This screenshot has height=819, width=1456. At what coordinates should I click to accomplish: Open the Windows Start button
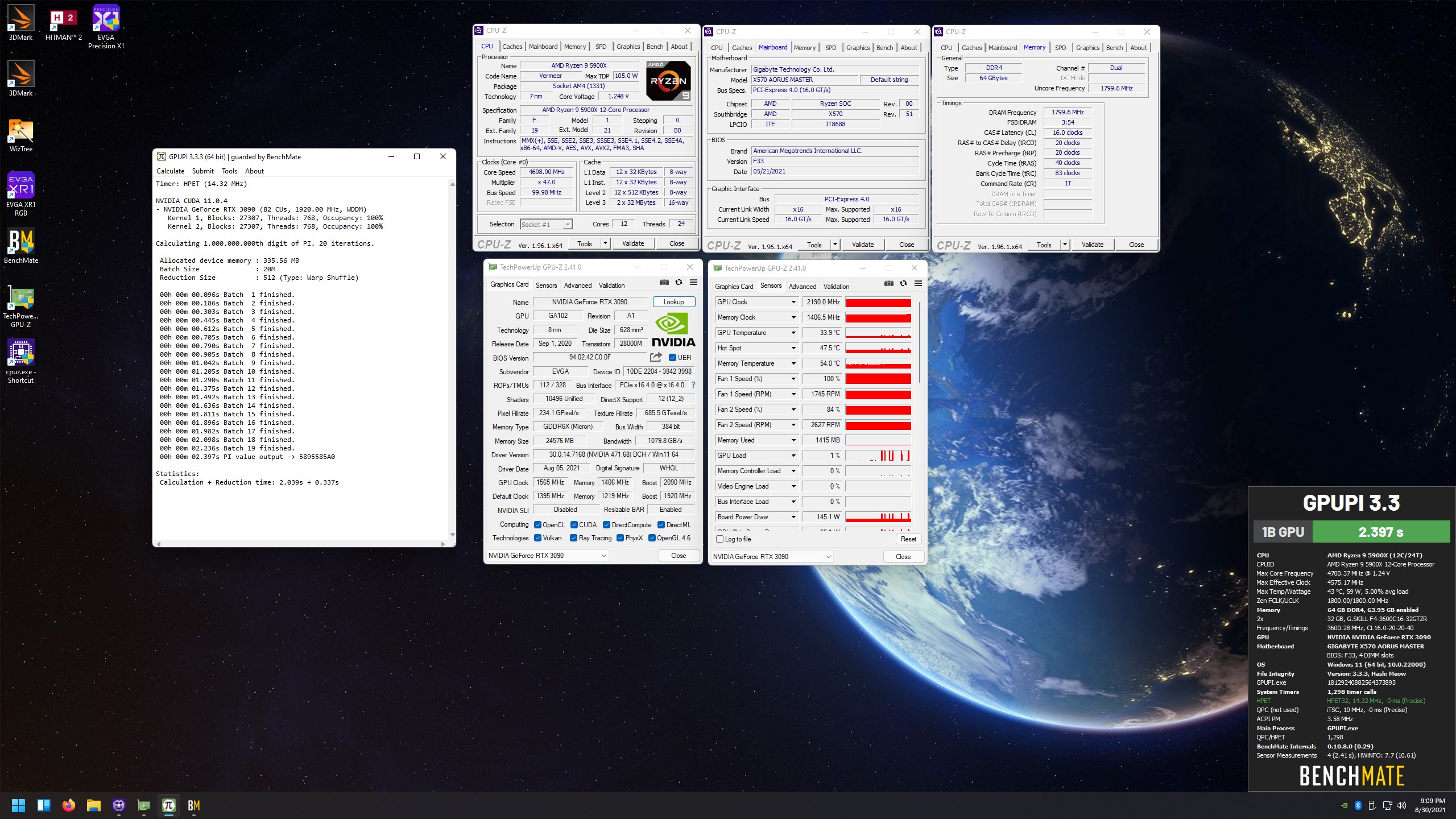[18, 805]
